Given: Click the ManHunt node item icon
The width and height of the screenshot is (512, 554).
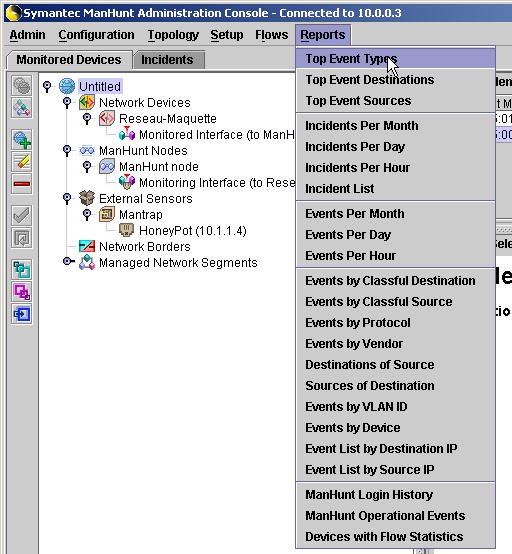Looking at the screenshot, I should 107,166.
